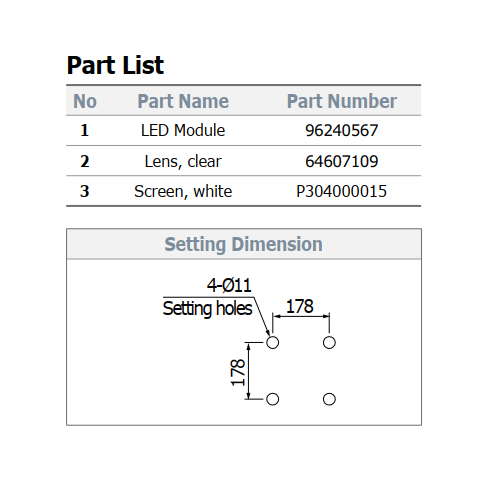500x500 pixels.
Task: Click the top-left setting hole circle
Action: click(x=273, y=342)
